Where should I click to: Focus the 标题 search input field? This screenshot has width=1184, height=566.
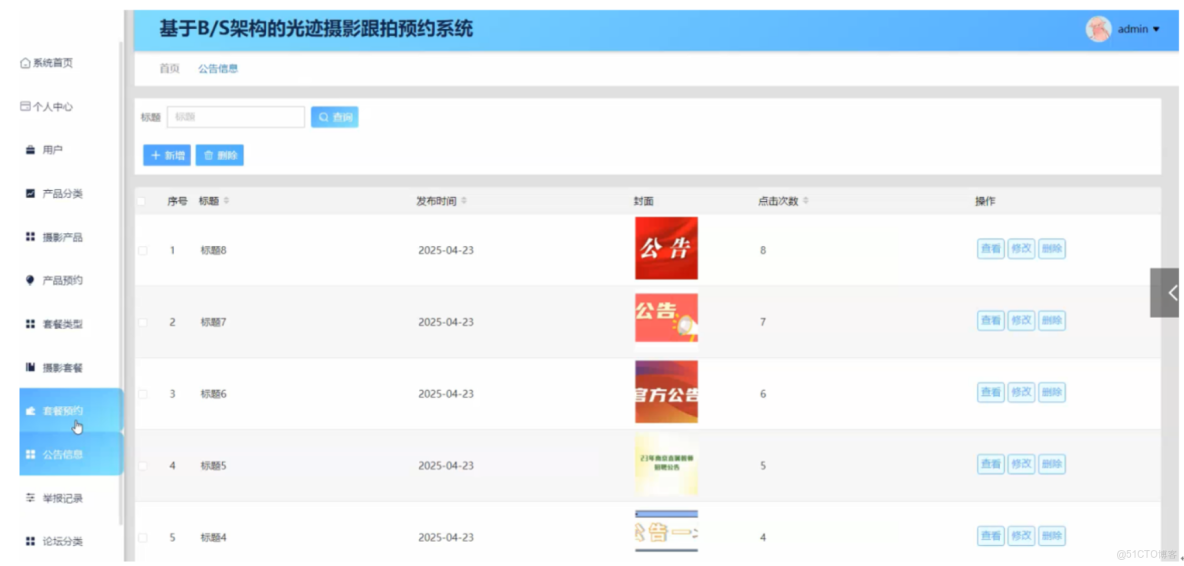[x=236, y=117]
